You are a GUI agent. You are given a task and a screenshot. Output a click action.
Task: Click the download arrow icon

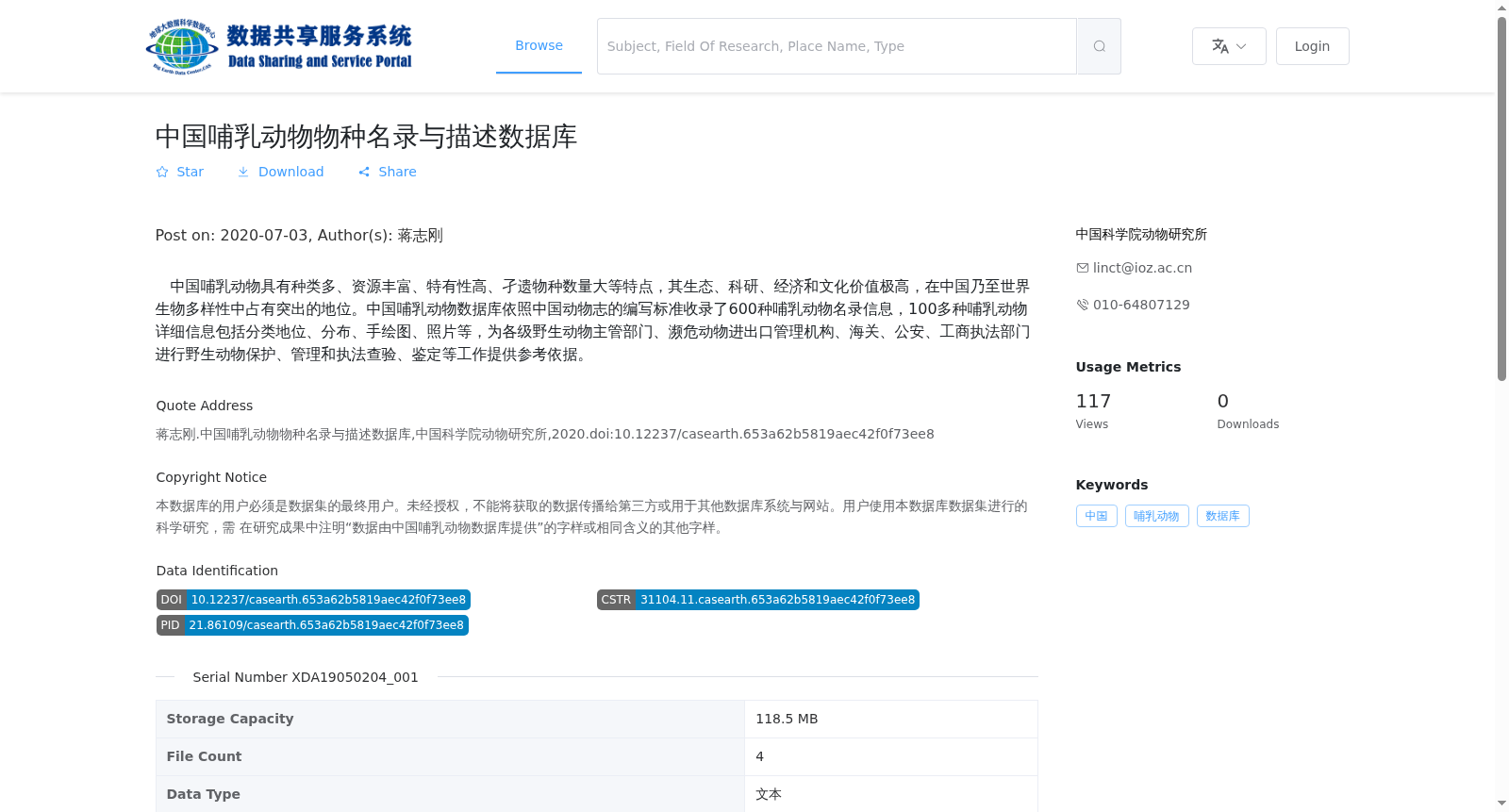pos(243,172)
